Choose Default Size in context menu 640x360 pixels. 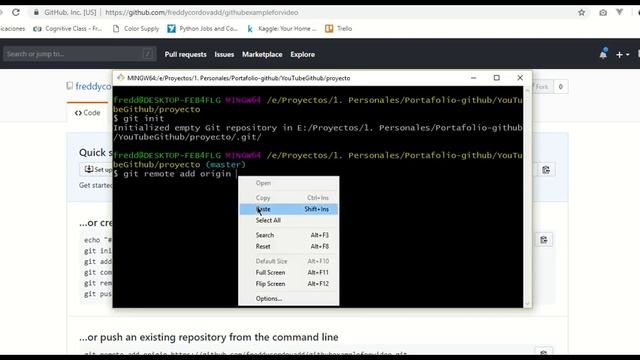[x=288, y=261]
